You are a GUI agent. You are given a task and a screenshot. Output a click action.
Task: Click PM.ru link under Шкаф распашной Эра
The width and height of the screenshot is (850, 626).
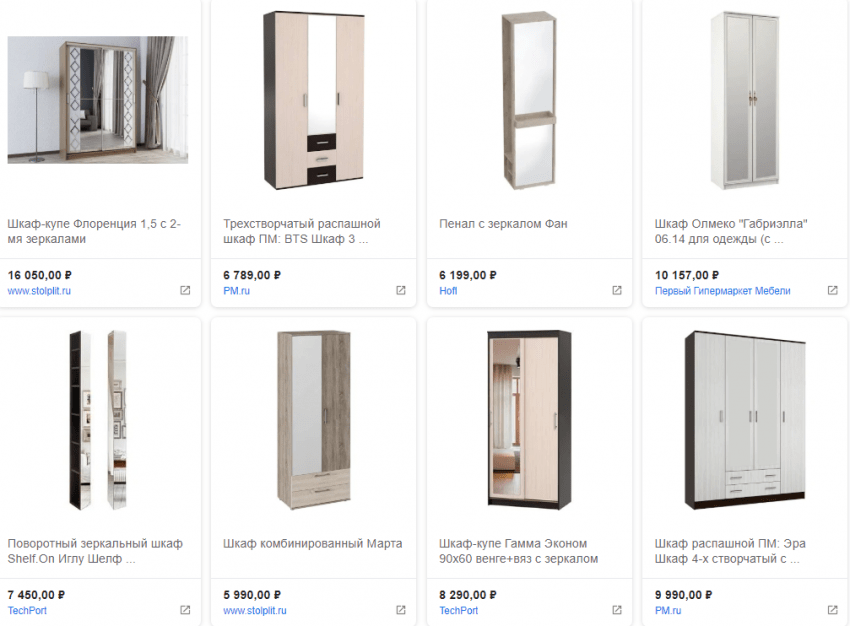click(667, 610)
